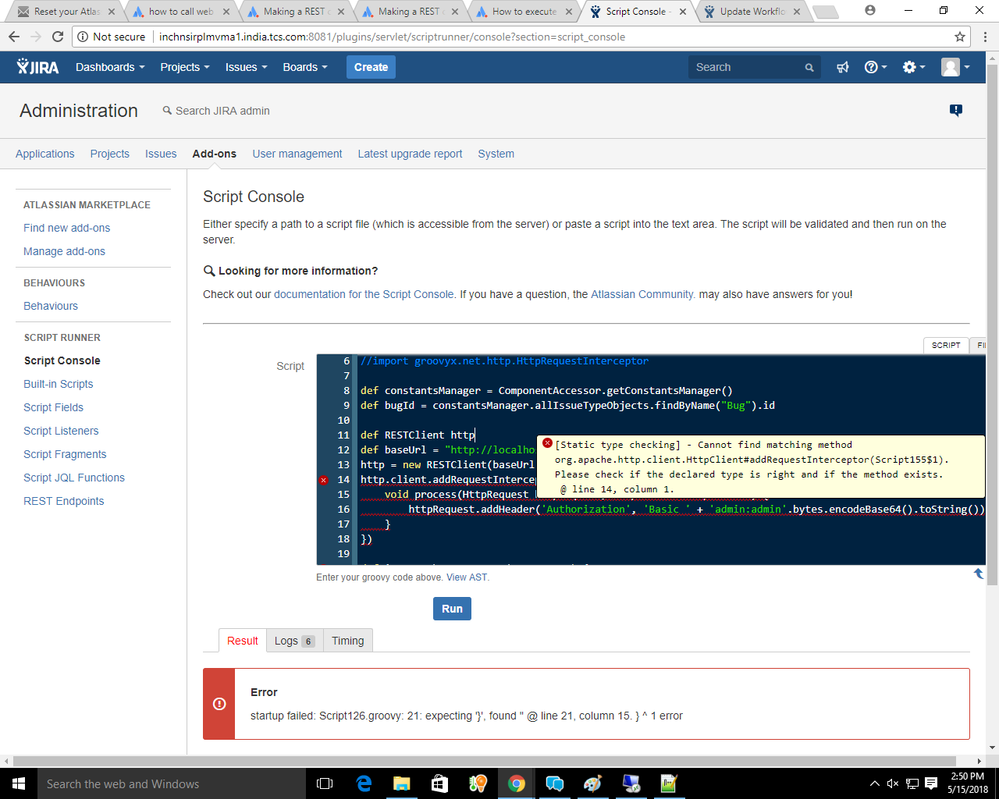Click the horizontal page scrollbar
Screen dimensions: 999x799
(x=484, y=761)
